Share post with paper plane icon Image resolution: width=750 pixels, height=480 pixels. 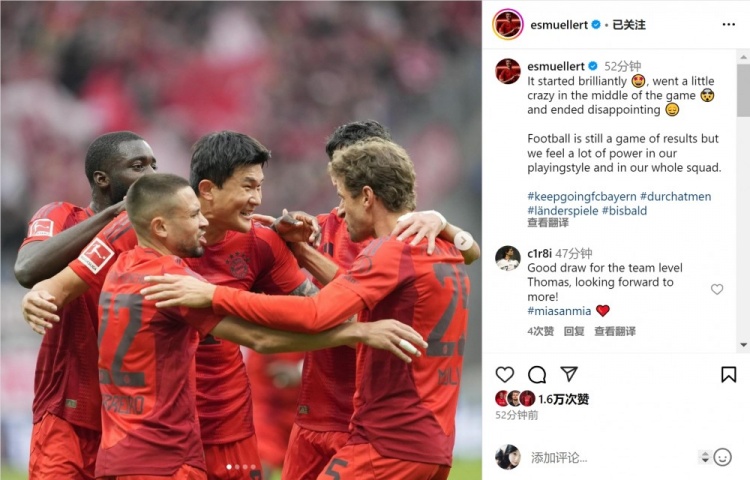click(x=569, y=374)
